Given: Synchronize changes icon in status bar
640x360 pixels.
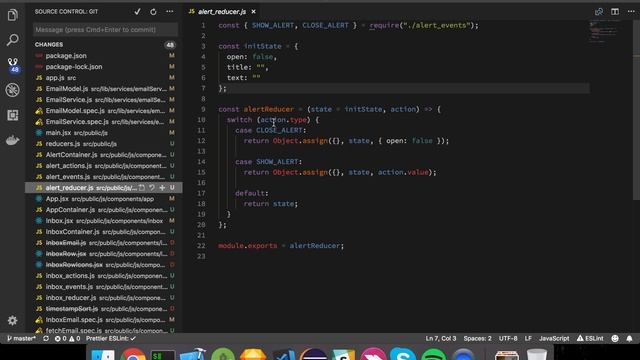Looking at the screenshot, I should click(x=46, y=338).
